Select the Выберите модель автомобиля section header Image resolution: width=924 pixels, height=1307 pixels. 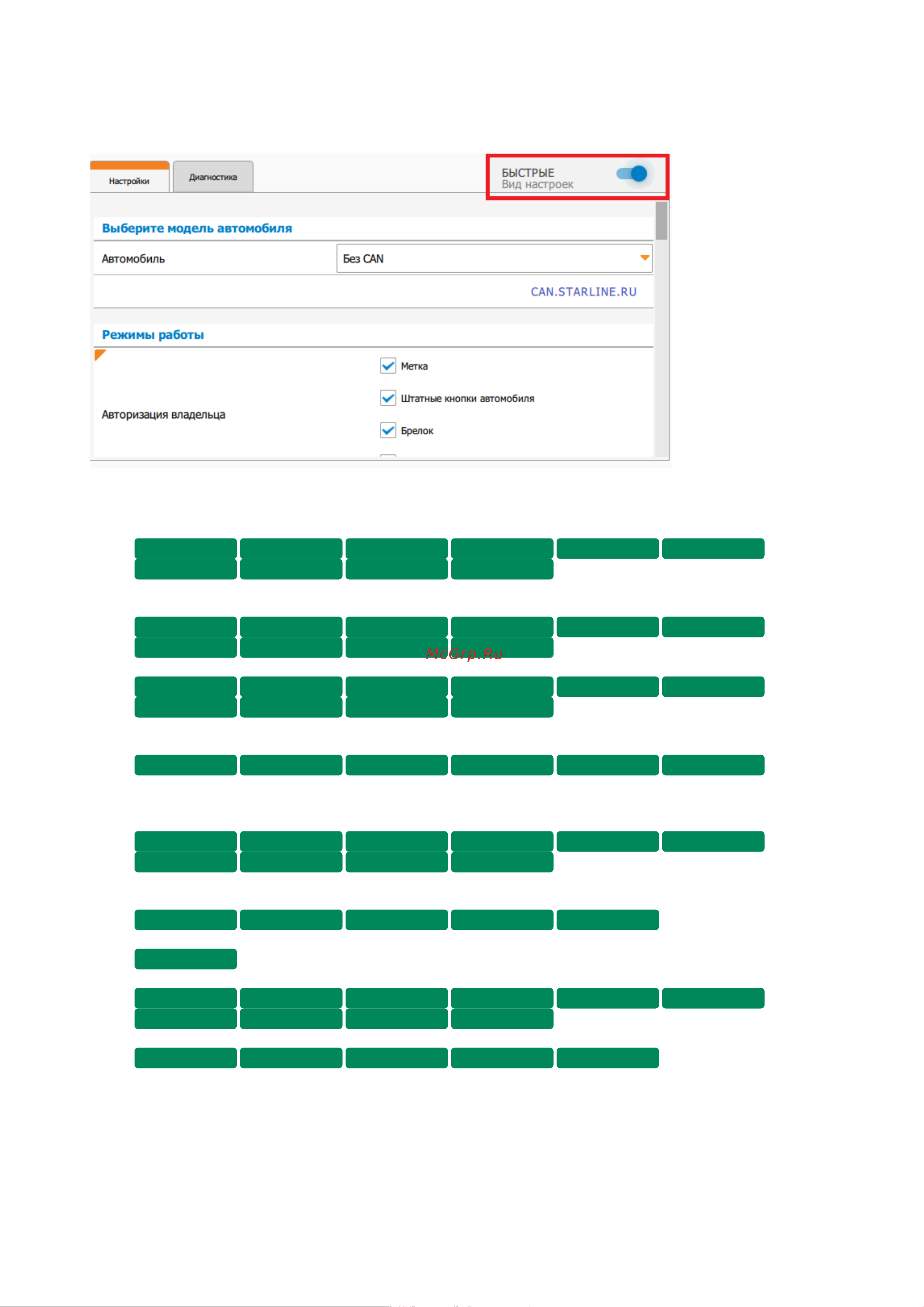[x=197, y=228]
